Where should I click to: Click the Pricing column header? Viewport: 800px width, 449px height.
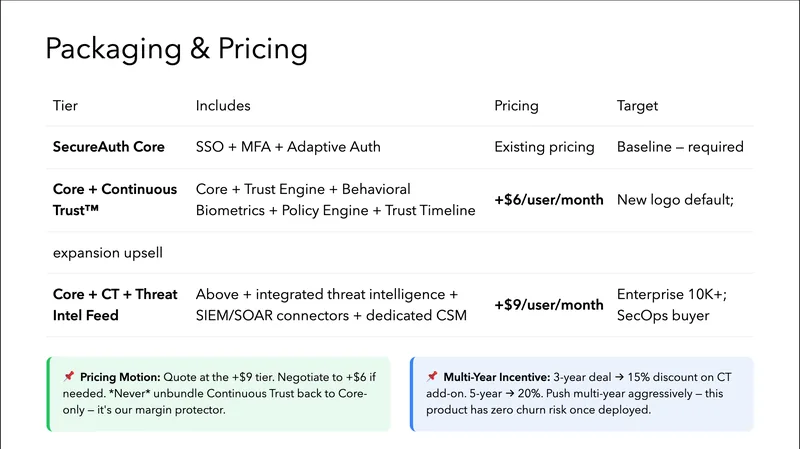(516, 105)
